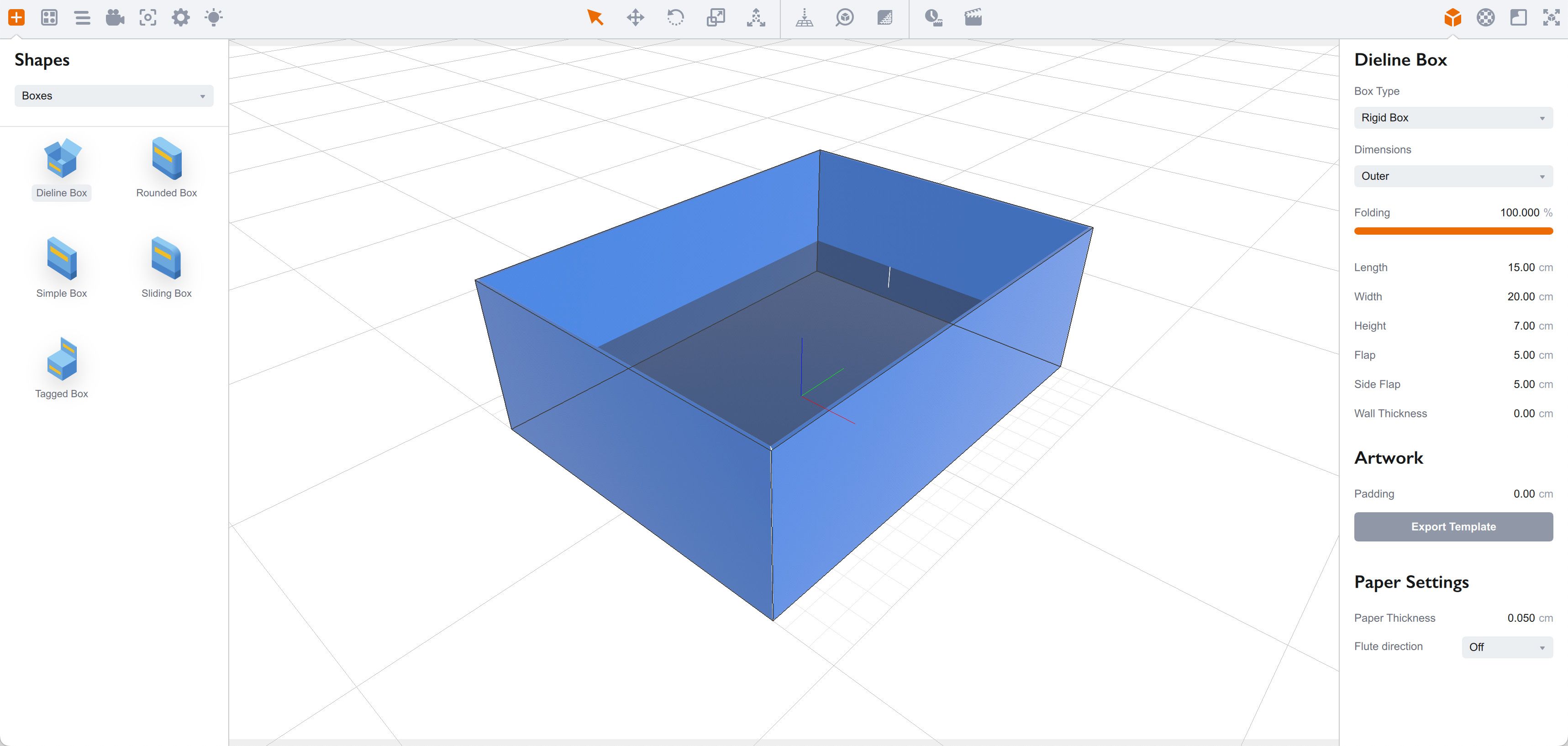Click the snap to ground icon
The width and height of the screenshot is (1568, 746).
[804, 17]
